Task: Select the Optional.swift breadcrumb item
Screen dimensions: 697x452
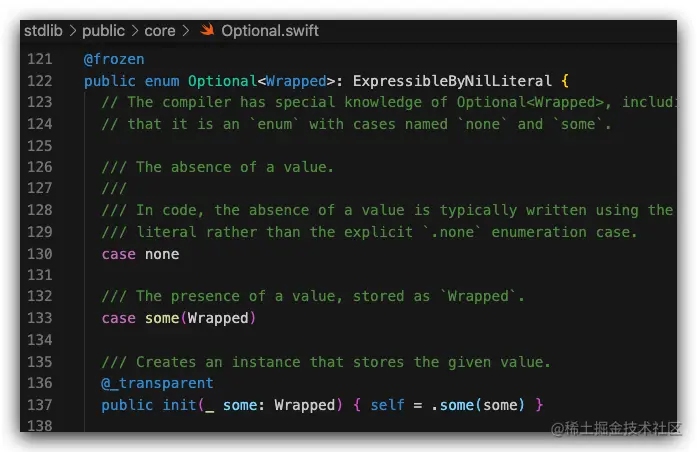Action: (x=270, y=31)
